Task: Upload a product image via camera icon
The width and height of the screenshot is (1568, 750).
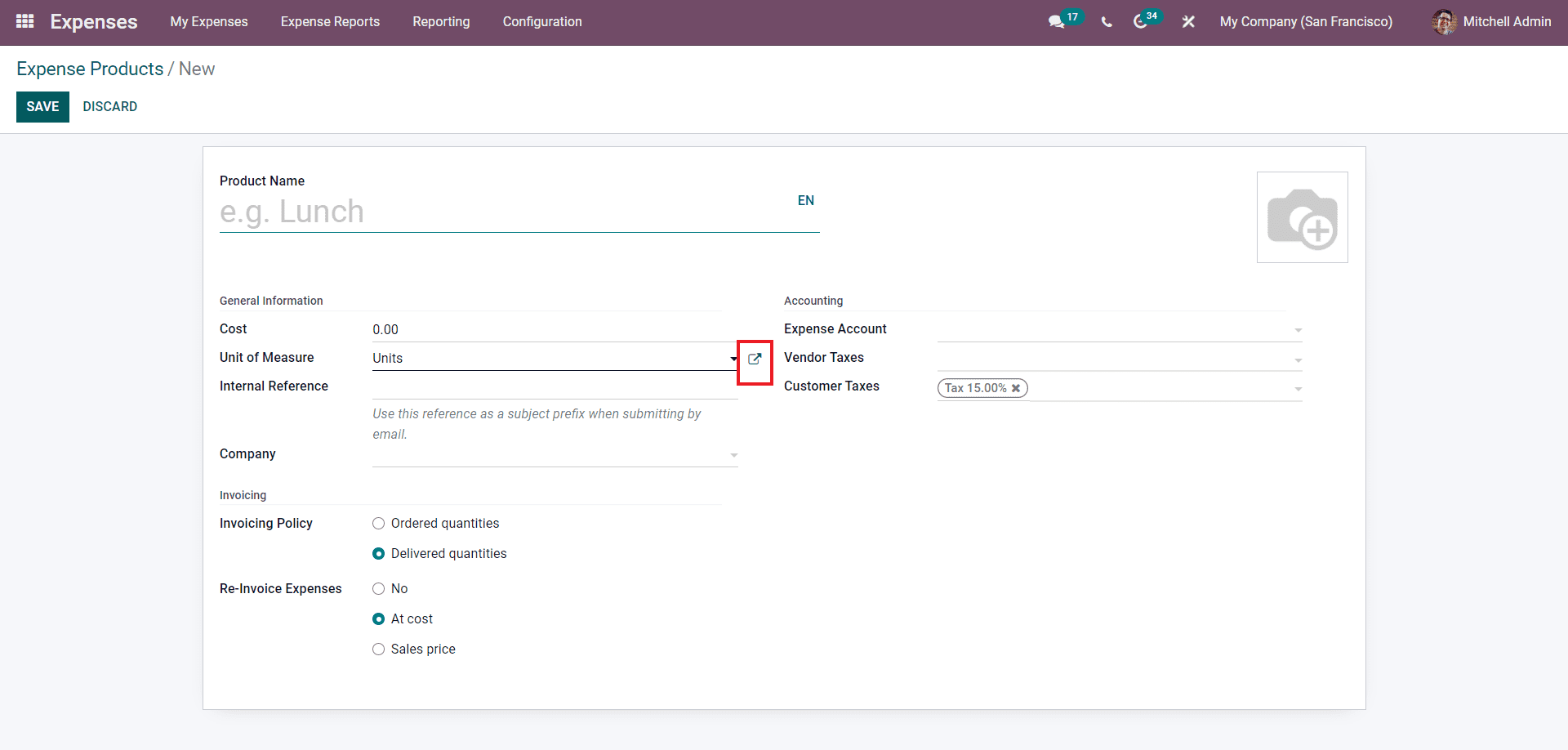Action: pos(1302,217)
